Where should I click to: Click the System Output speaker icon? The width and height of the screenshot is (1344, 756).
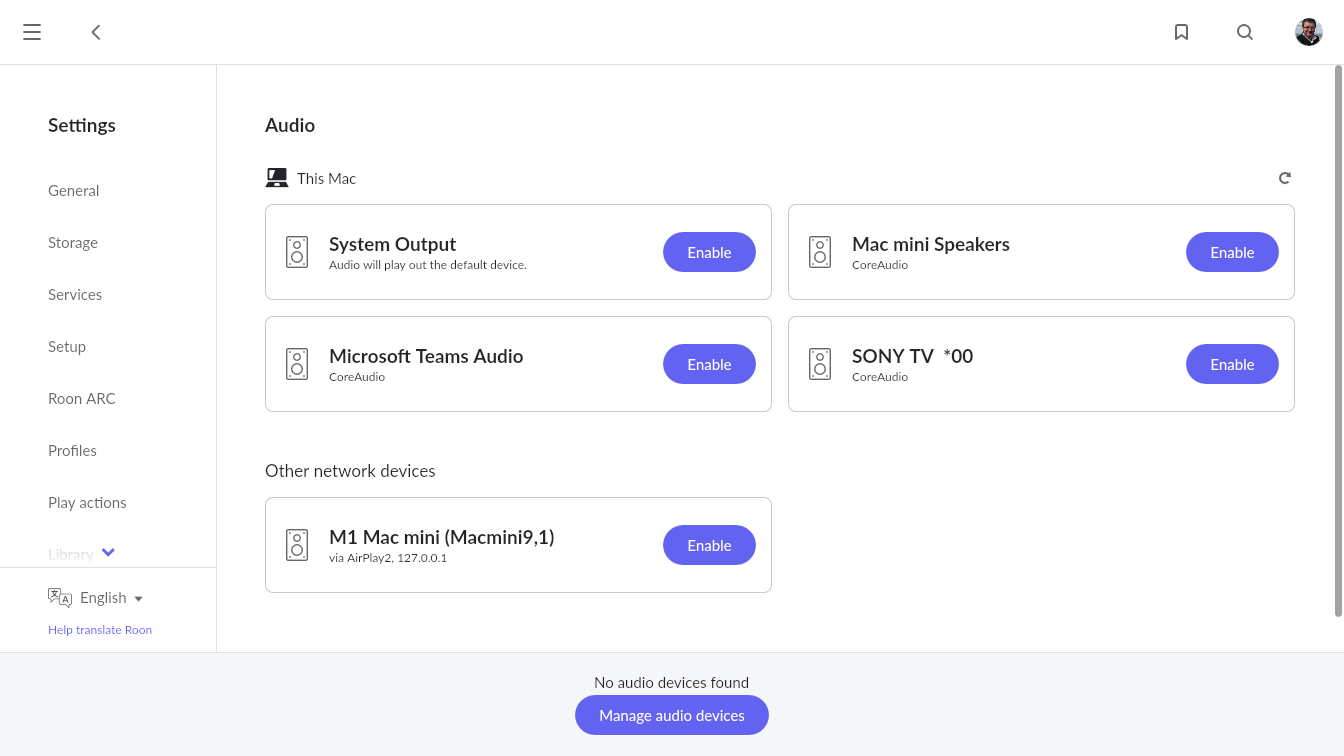(x=297, y=252)
